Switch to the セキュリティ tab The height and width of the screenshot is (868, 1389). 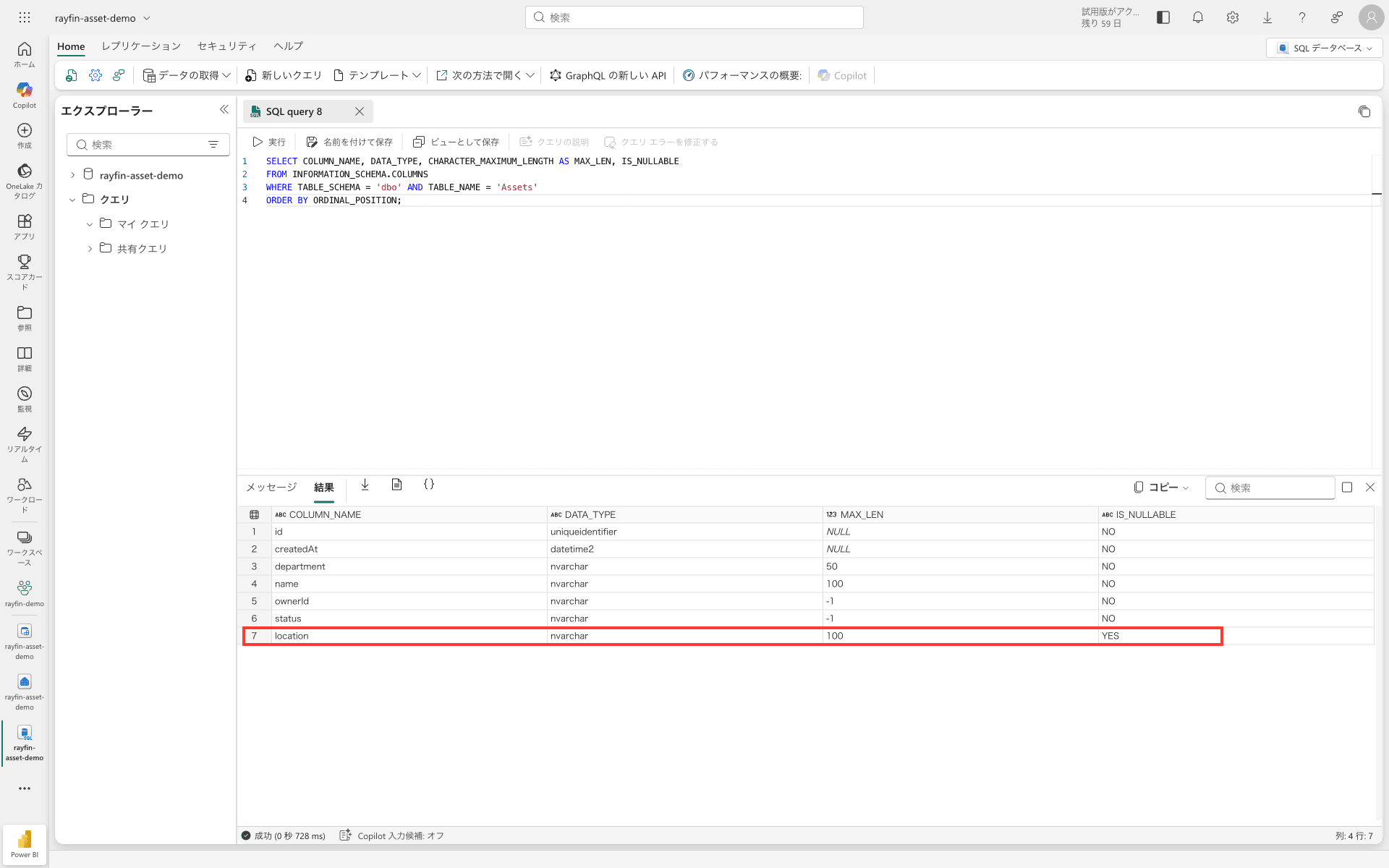point(227,46)
